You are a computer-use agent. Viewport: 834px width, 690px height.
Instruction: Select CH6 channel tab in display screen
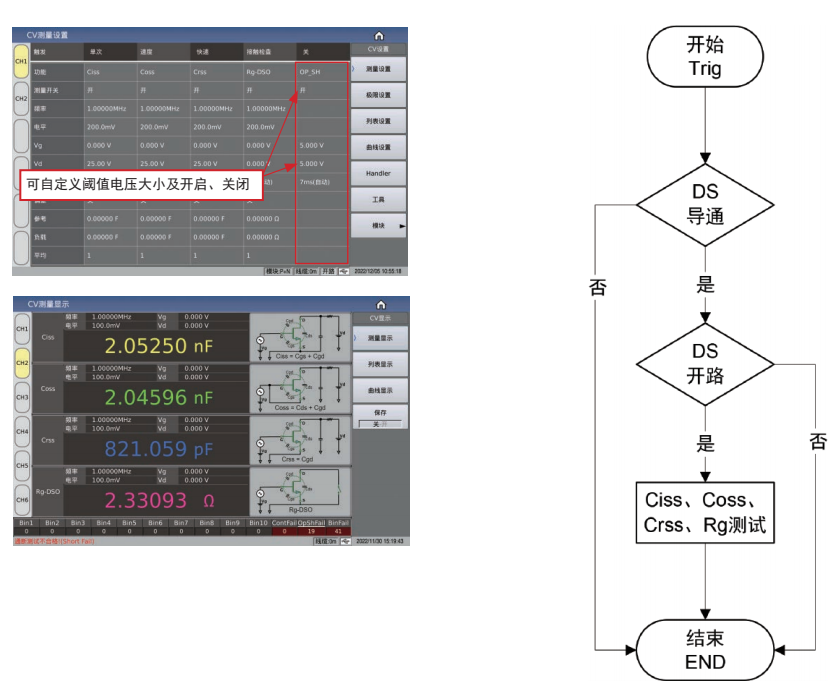coord(21,500)
